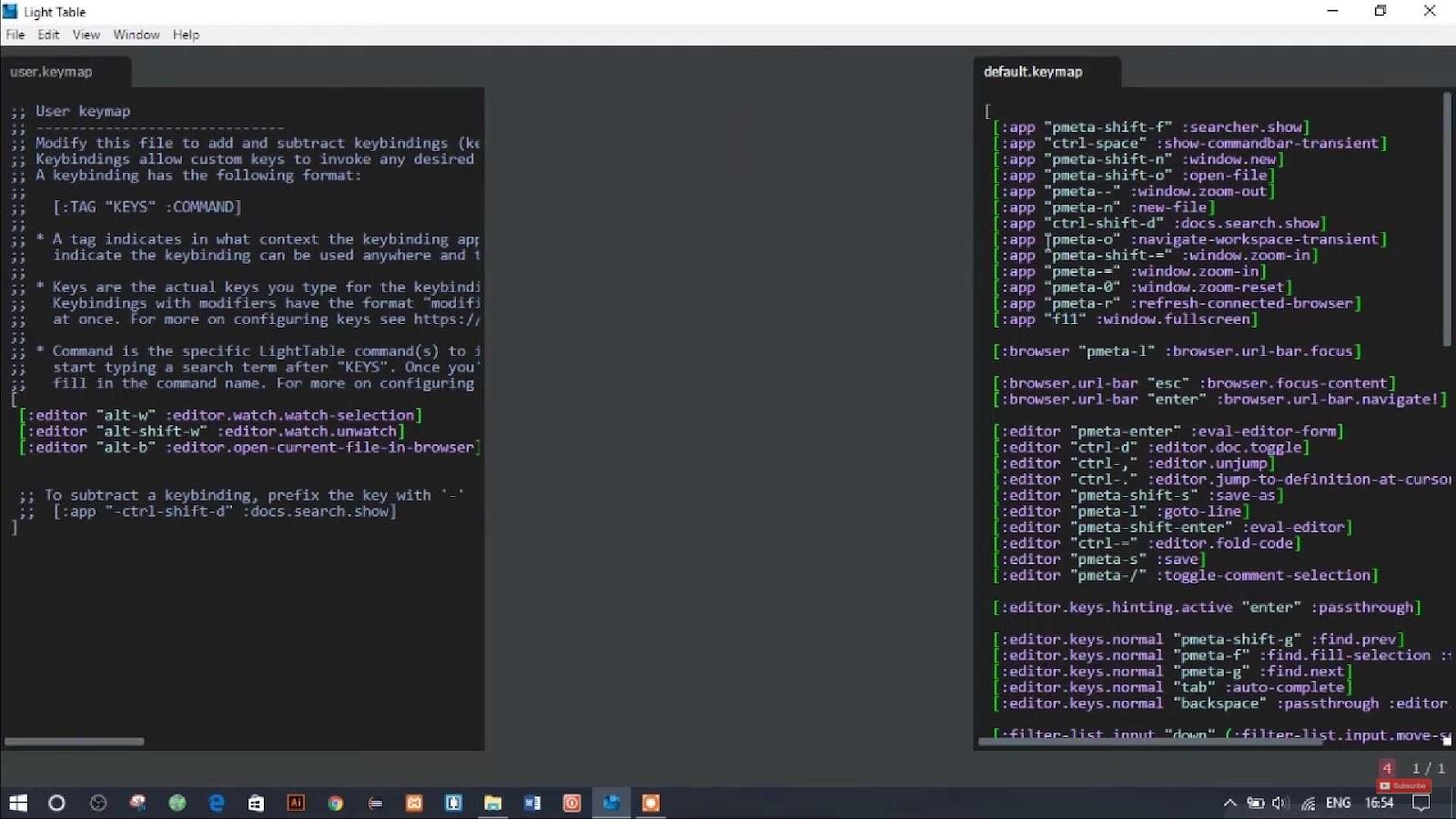Open the View menu
The image size is (1456, 819).
(86, 35)
